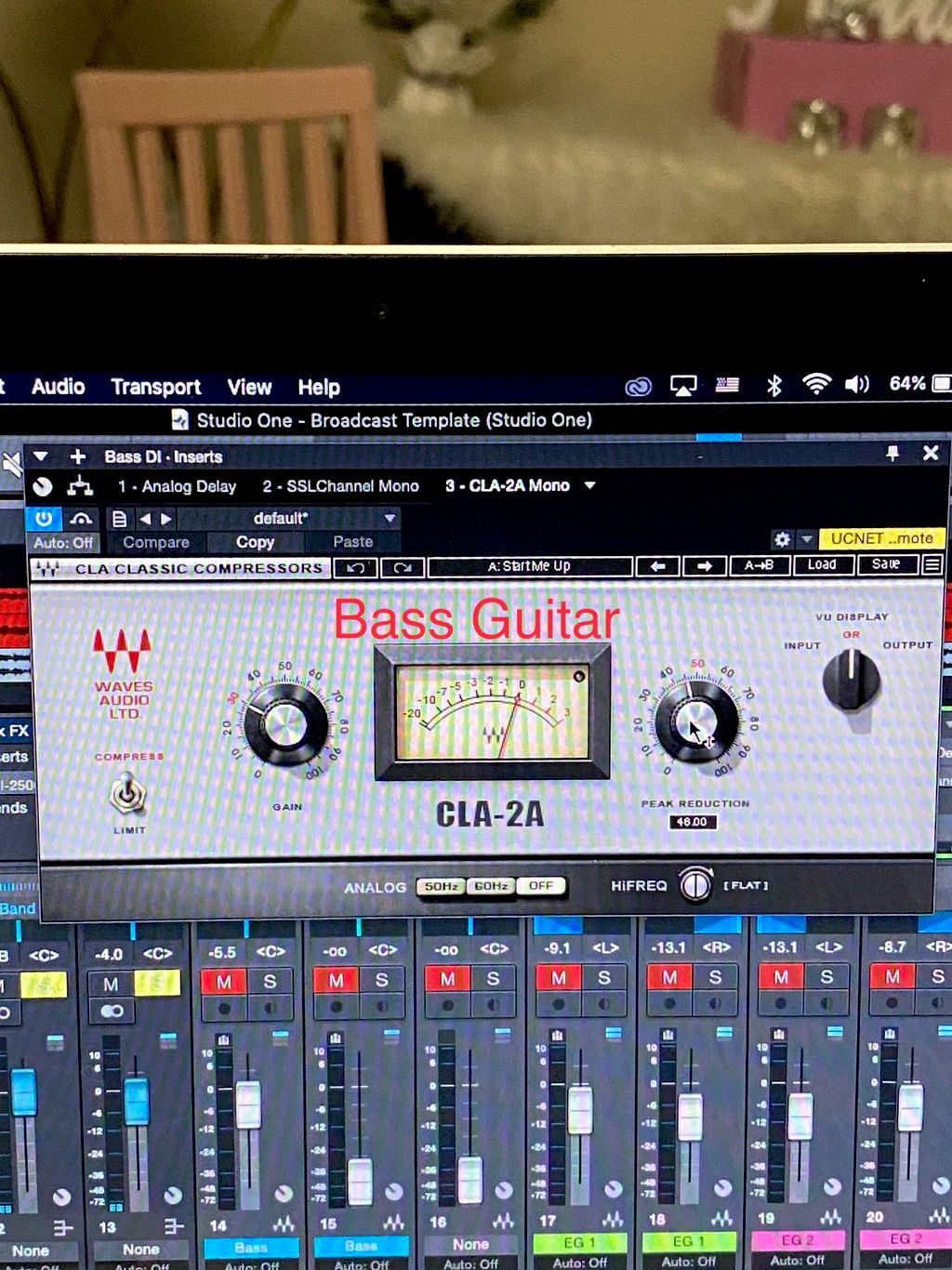Open the AirPlay display menu bar icon
The width and height of the screenshot is (952, 1270).
click(x=683, y=385)
